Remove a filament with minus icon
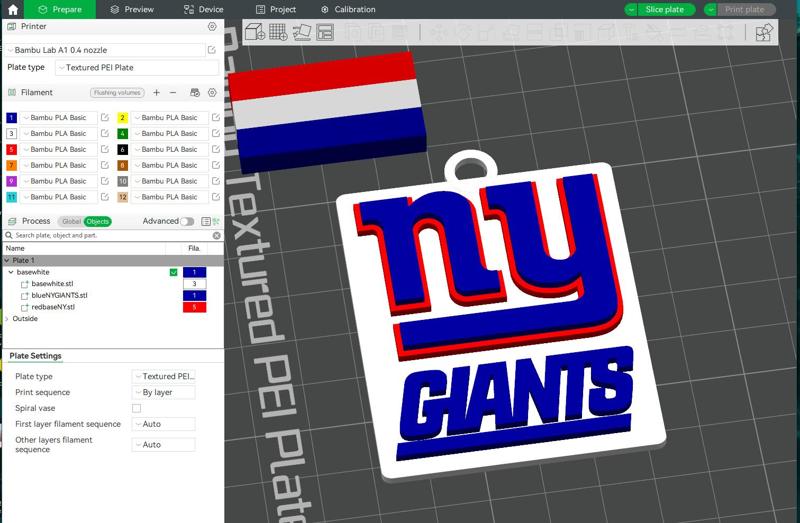The height and width of the screenshot is (523, 800). click(173, 92)
